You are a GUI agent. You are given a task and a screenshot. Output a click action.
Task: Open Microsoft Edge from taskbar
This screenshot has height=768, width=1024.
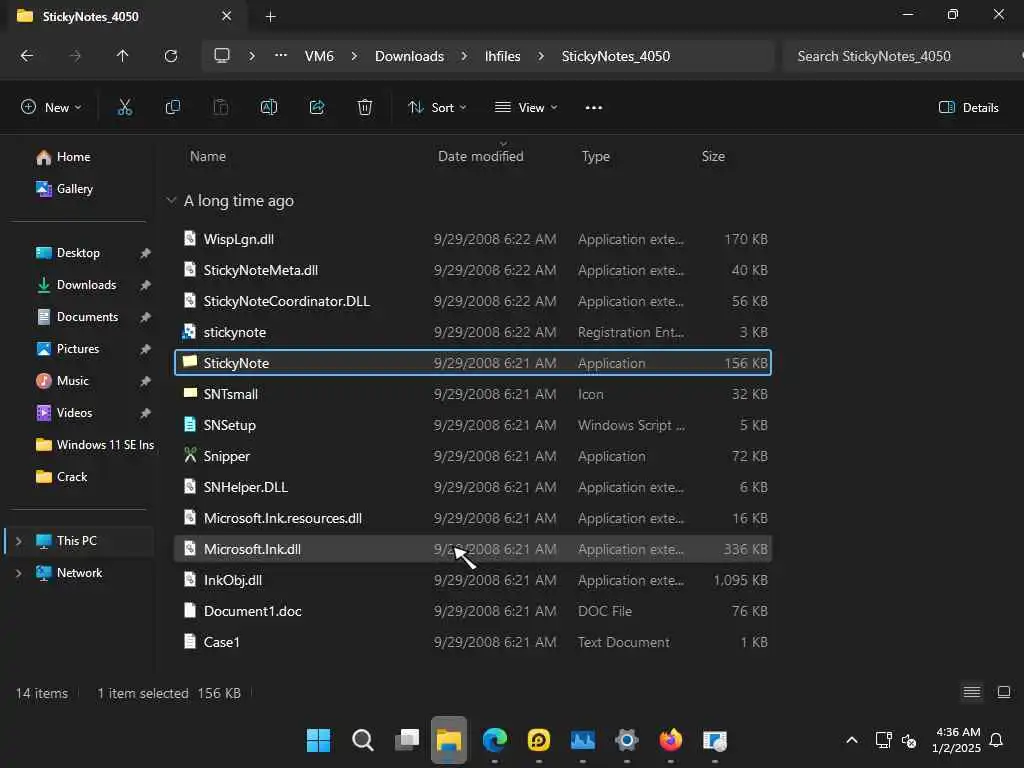coord(494,741)
